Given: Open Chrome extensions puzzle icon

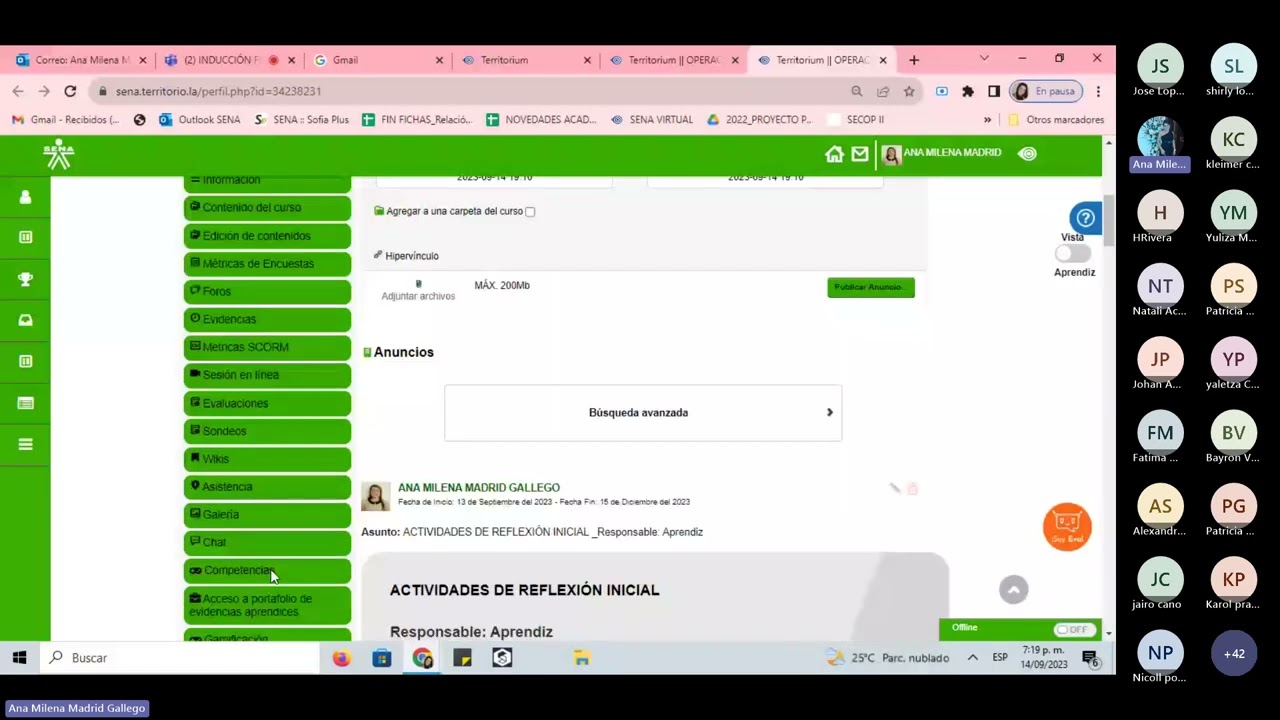Looking at the screenshot, I should click(967, 91).
